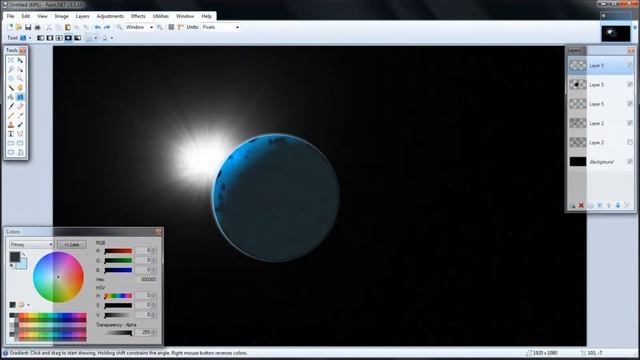640x360 pixels.
Task: Click the Paste clipboard icon
Action: (x=68, y=27)
